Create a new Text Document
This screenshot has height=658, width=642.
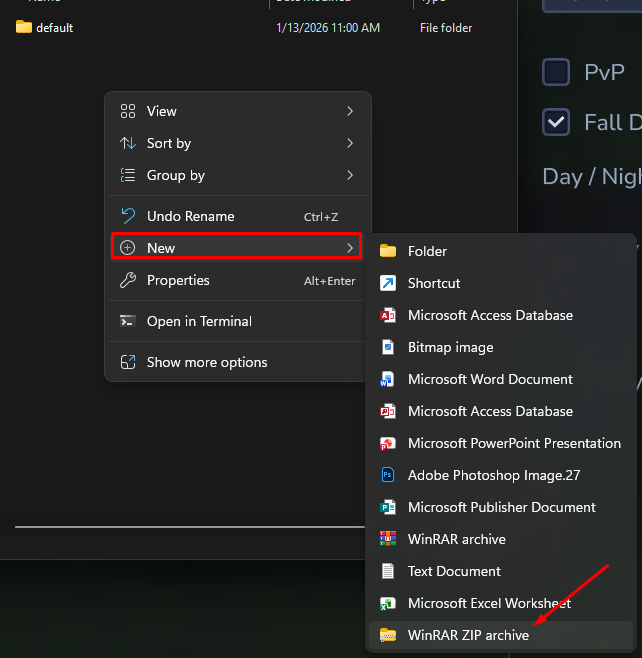[x=454, y=571]
